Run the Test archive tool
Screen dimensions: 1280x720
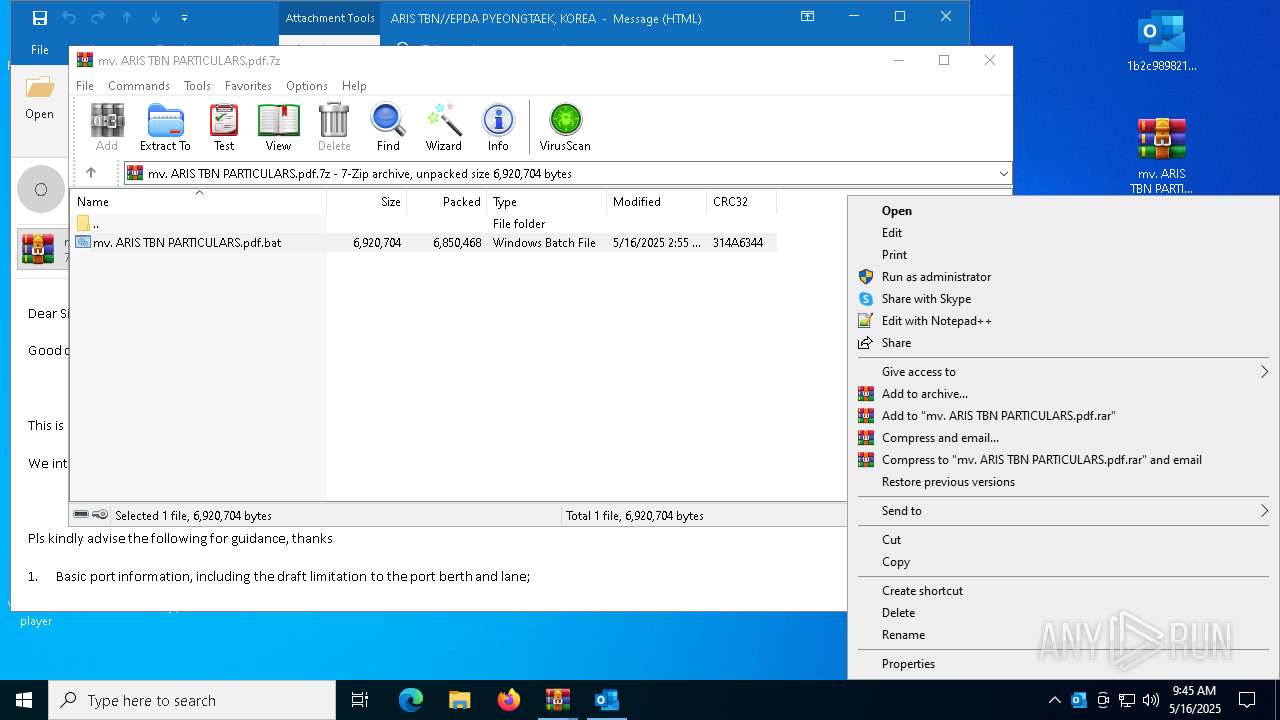coord(224,127)
